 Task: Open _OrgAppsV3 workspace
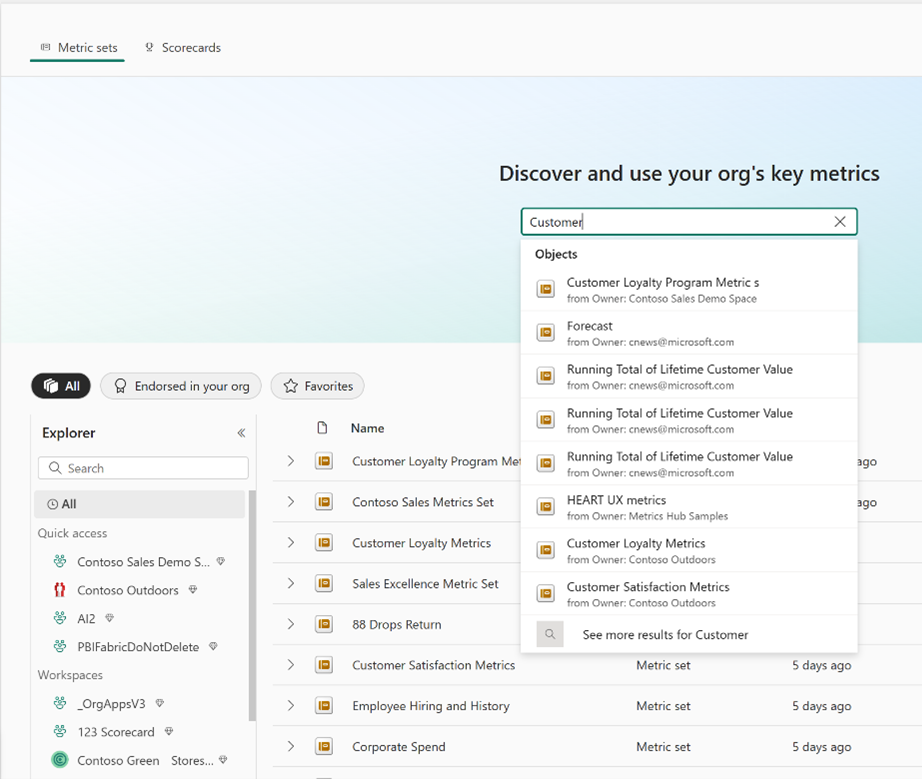[111, 704]
